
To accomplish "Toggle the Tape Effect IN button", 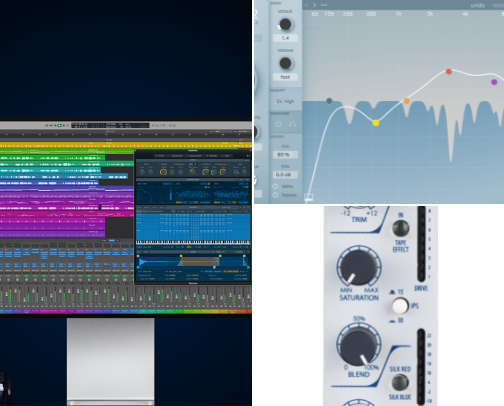I will [x=400, y=228].
